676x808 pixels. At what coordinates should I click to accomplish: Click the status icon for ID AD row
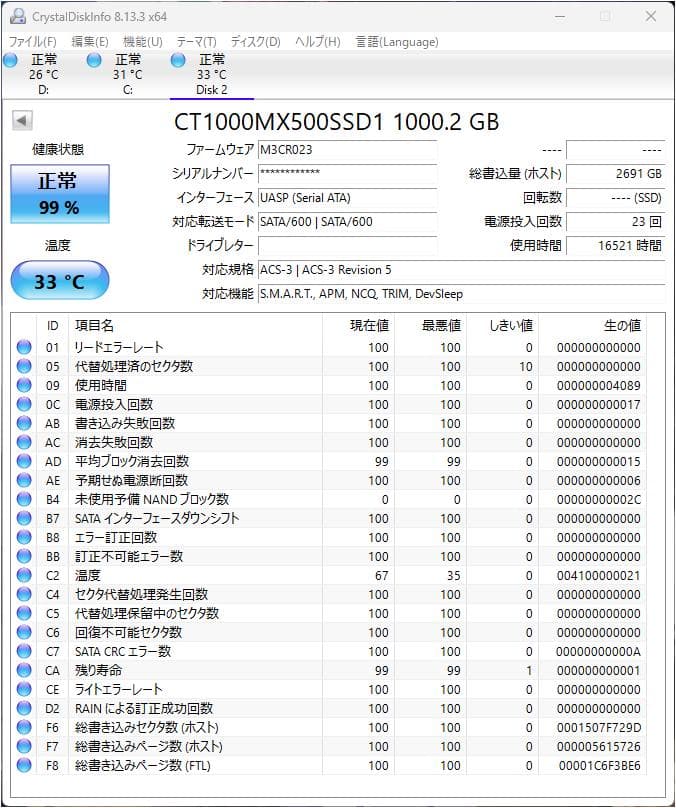click(24, 461)
